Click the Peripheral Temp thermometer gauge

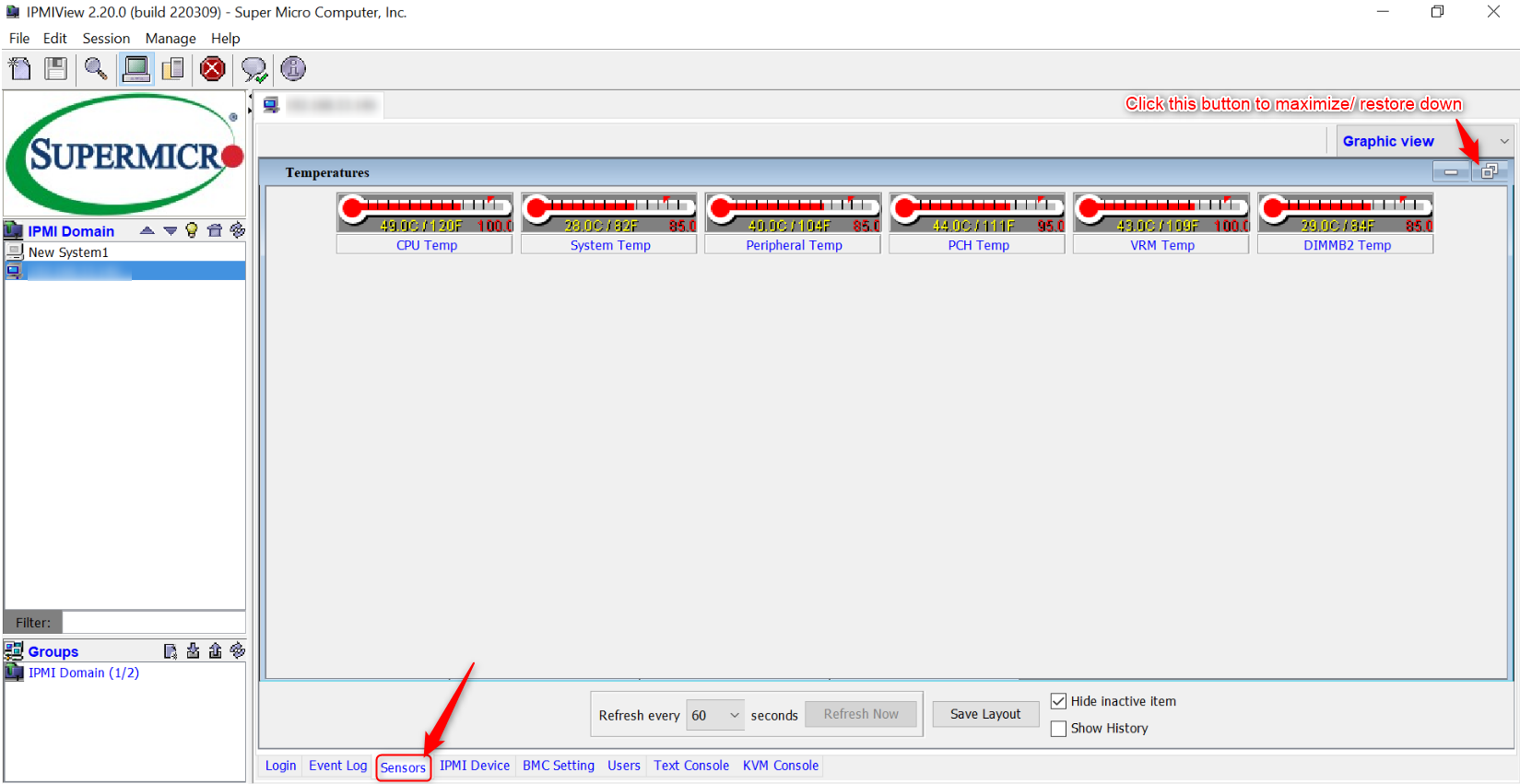click(793, 213)
